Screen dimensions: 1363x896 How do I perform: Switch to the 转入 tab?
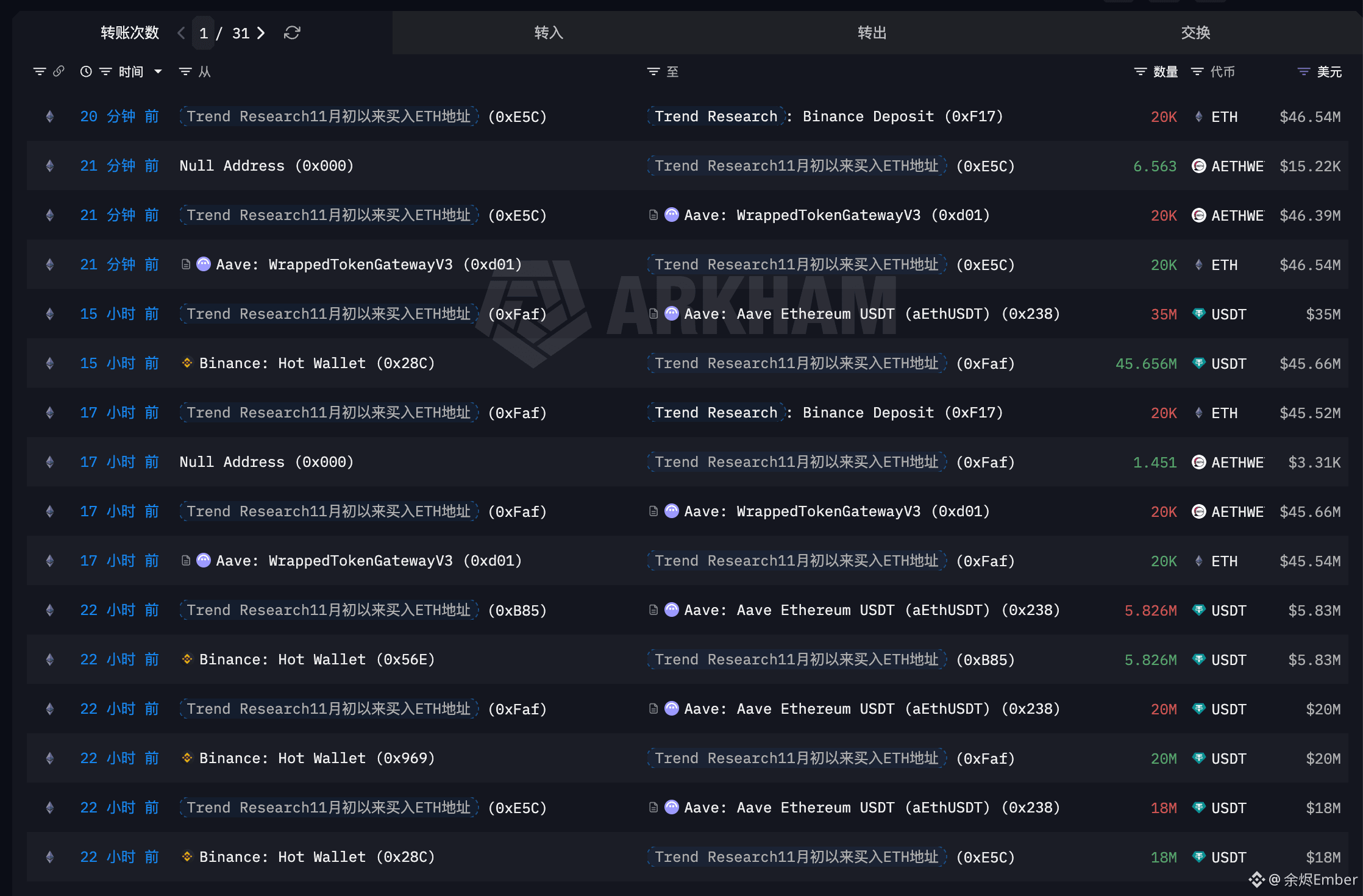[x=549, y=33]
